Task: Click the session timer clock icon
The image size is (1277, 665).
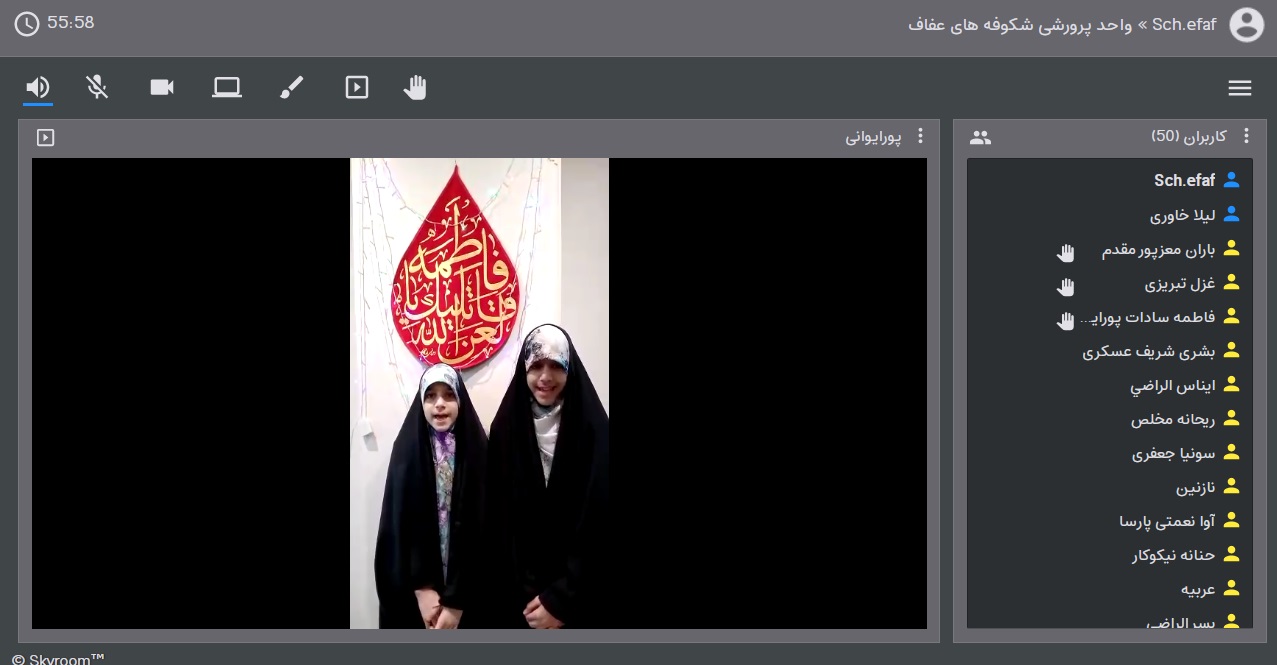Action: (x=27, y=23)
